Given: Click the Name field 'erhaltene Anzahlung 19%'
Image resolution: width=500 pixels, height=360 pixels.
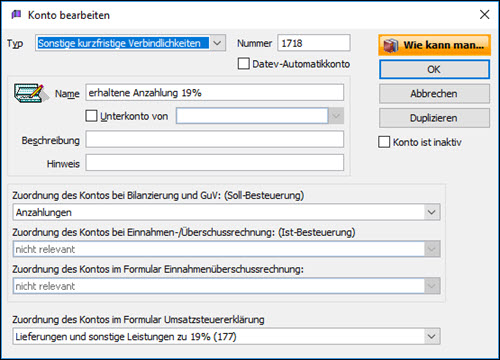Looking at the screenshot, I should 215,93.
